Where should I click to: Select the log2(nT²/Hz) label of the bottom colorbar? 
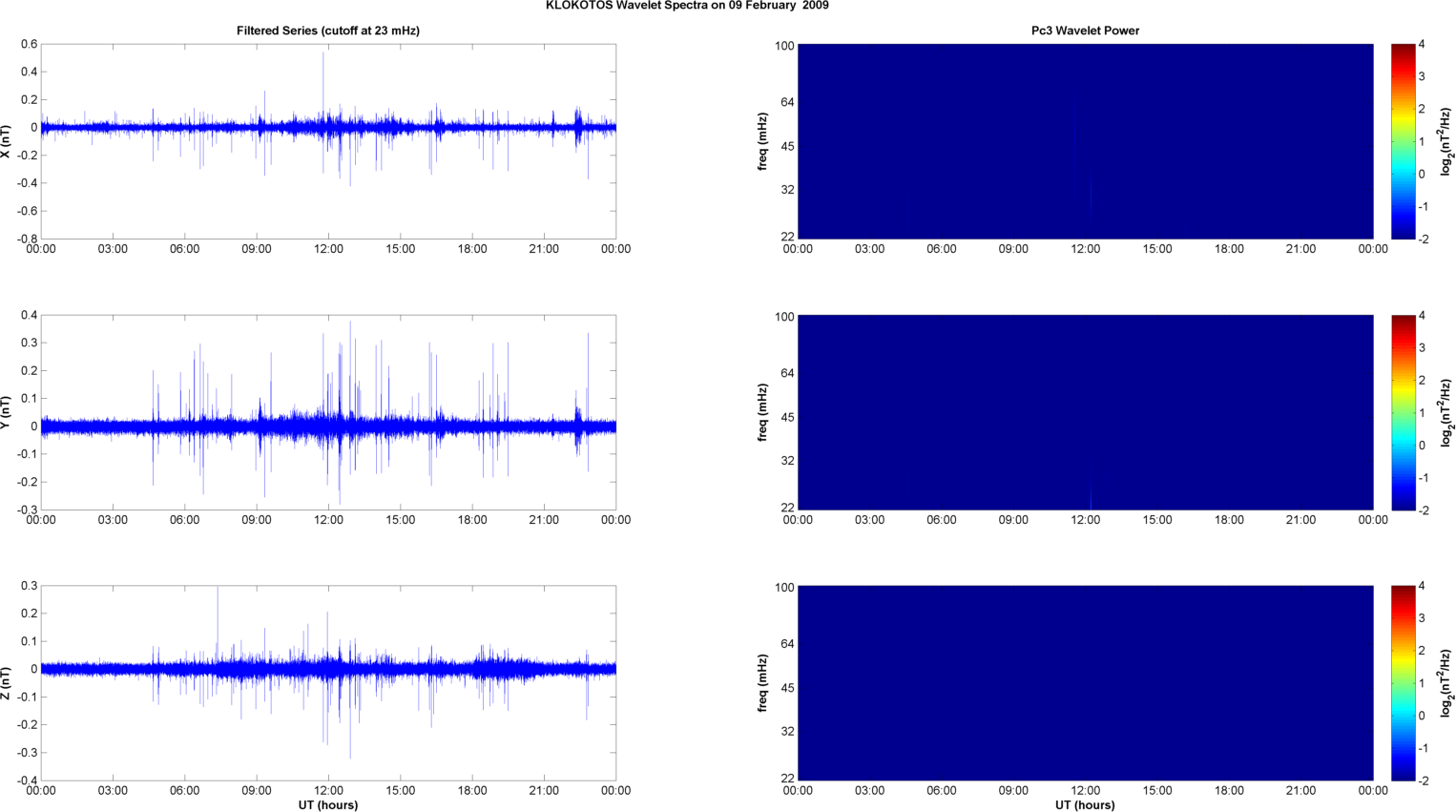coord(1446,683)
